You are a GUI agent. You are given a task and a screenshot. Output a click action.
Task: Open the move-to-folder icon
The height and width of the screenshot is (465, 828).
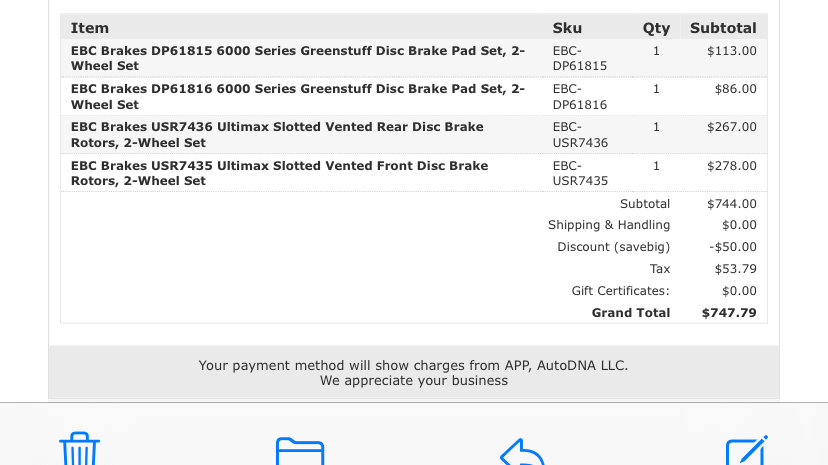[x=300, y=451]
